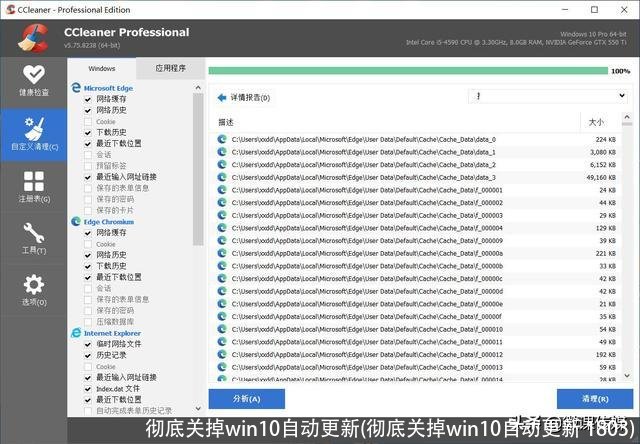Click Edge icon on f_000004 row
The width and height of the screenshot is (640, 444).
click(222, 228)
